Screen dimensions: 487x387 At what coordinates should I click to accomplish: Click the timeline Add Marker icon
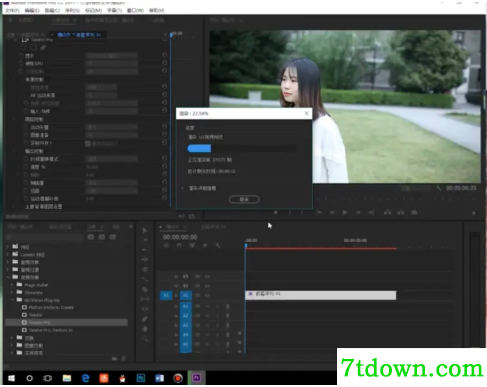(x=205, y=245)
